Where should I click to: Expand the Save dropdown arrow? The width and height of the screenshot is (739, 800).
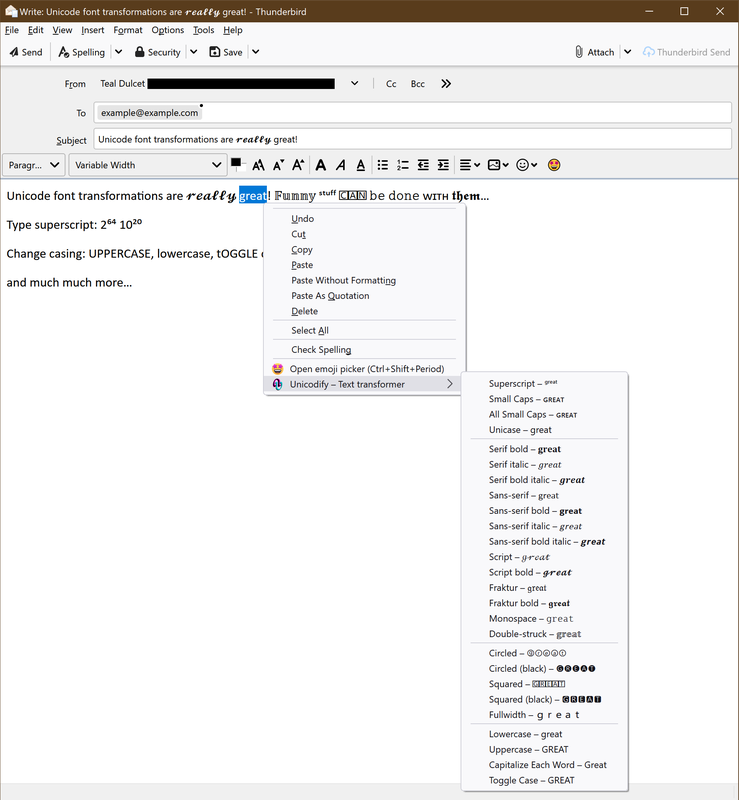coord(256,52)
